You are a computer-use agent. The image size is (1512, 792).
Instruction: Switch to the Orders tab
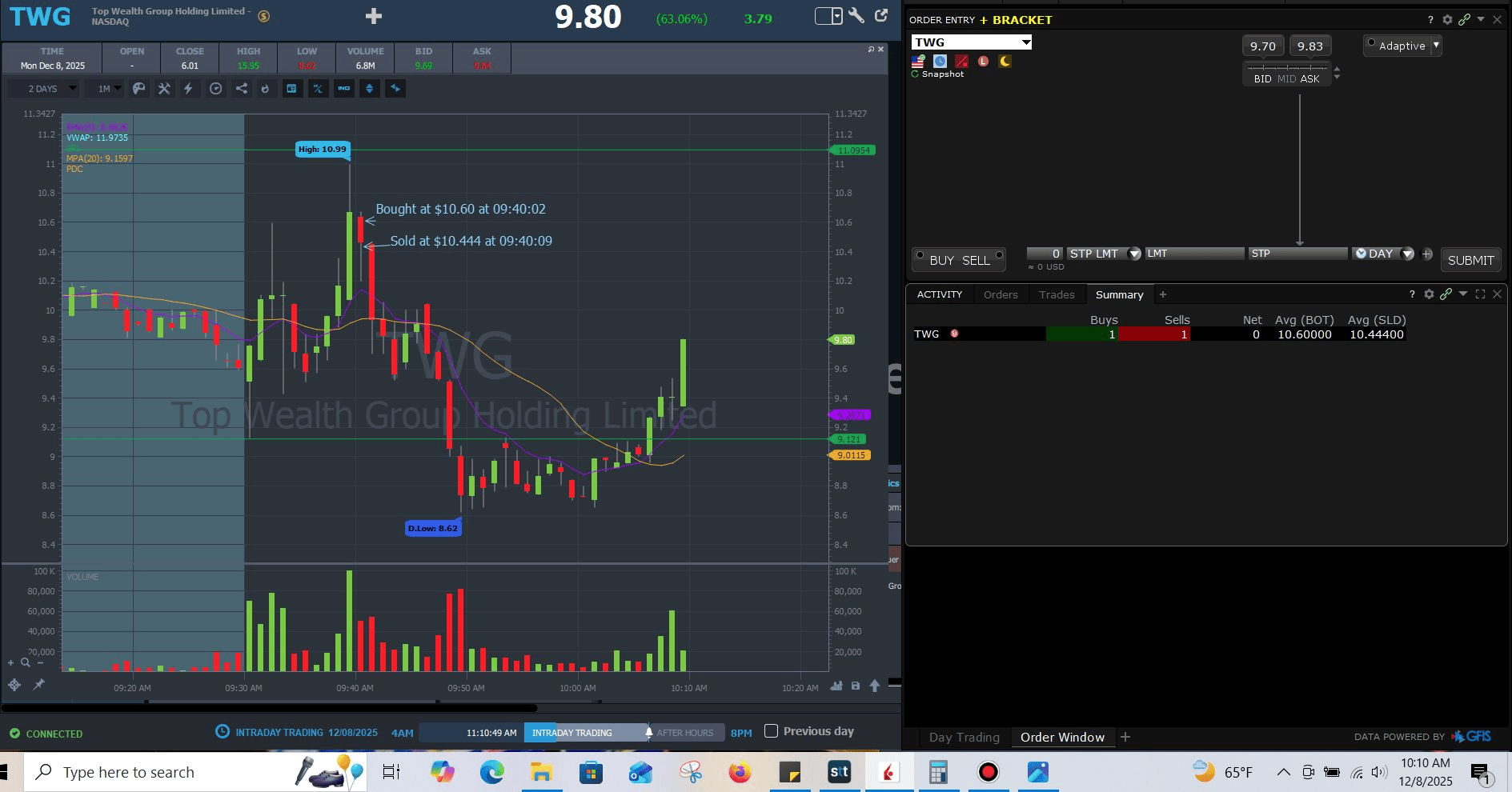point(1001,294)
